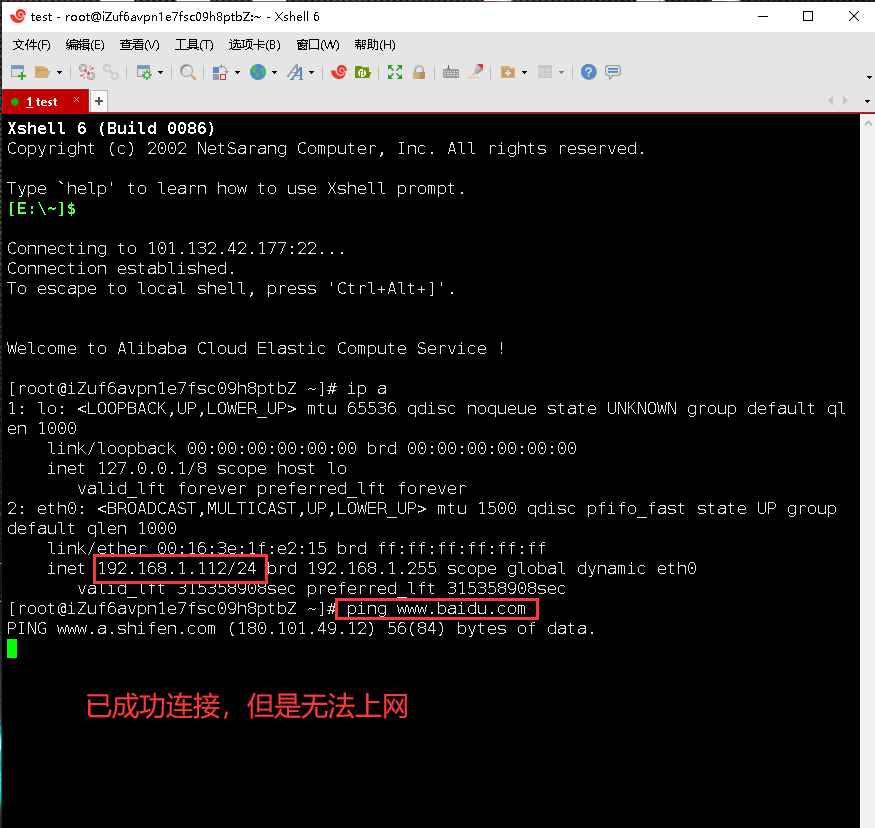Minimize the Xshell window
Image resolution: width=875 pixels, height=828 pixels.
click(x=763, y=16)
